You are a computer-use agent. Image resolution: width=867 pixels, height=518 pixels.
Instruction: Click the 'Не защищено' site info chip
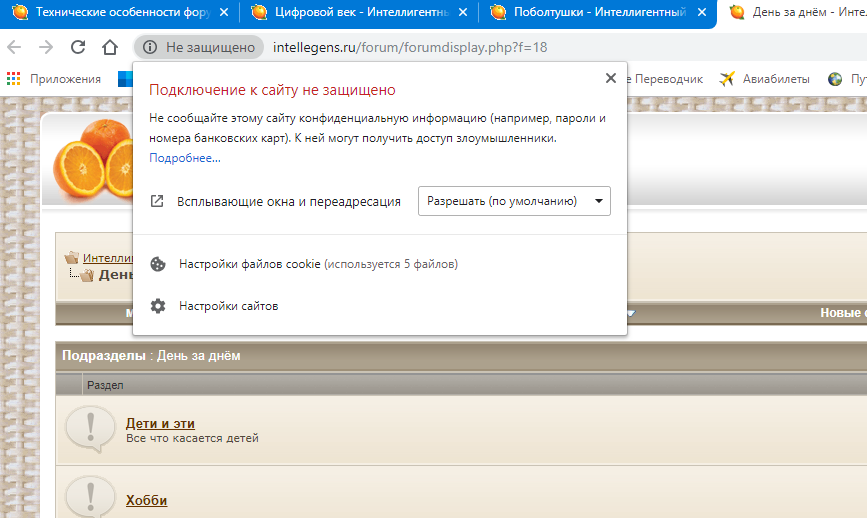[198, 47]
